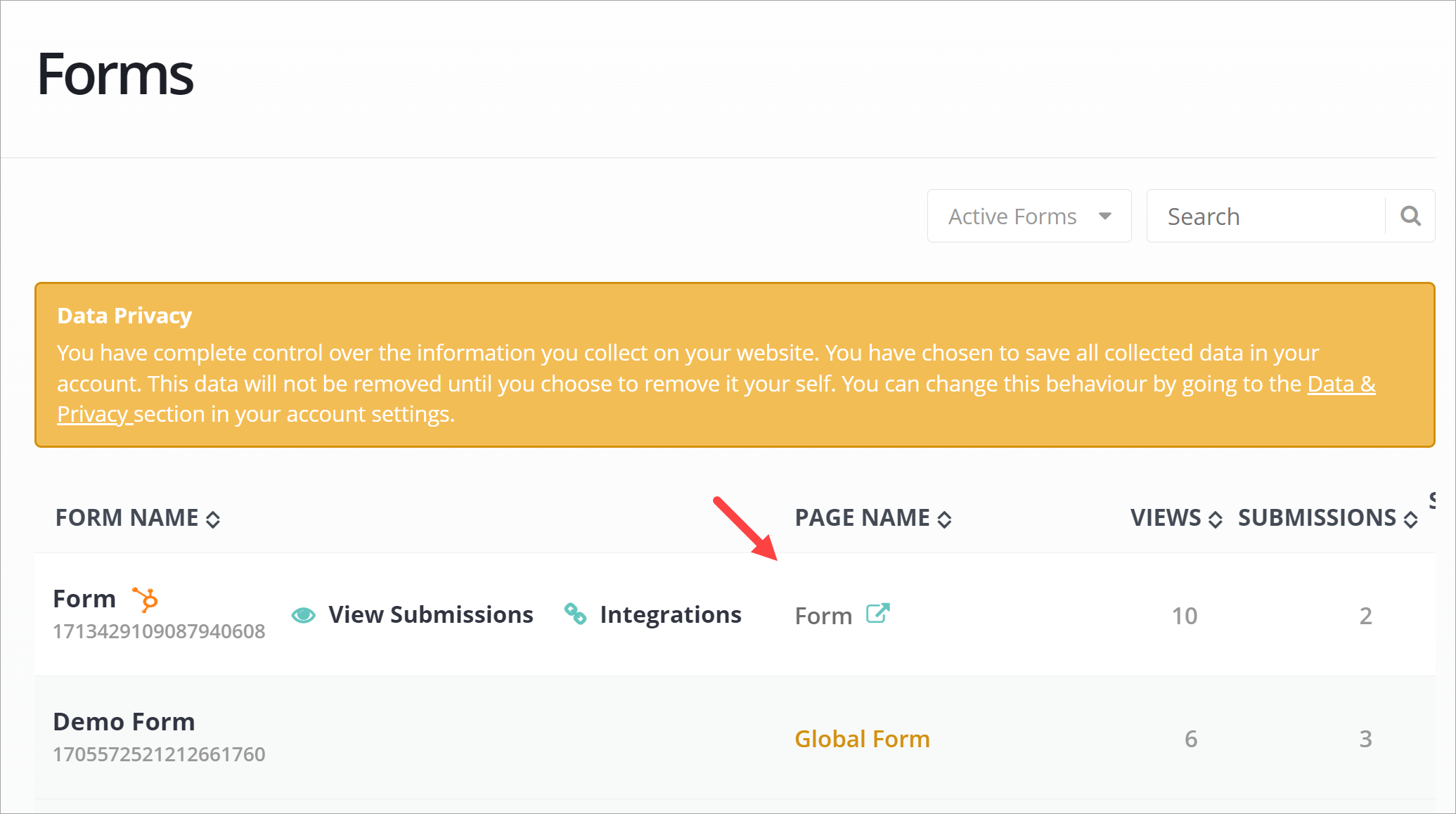This screenshot has height=814, width=1456.
Task: Click the Active Forms dropdown arrow
Action: click(1105, 217)
